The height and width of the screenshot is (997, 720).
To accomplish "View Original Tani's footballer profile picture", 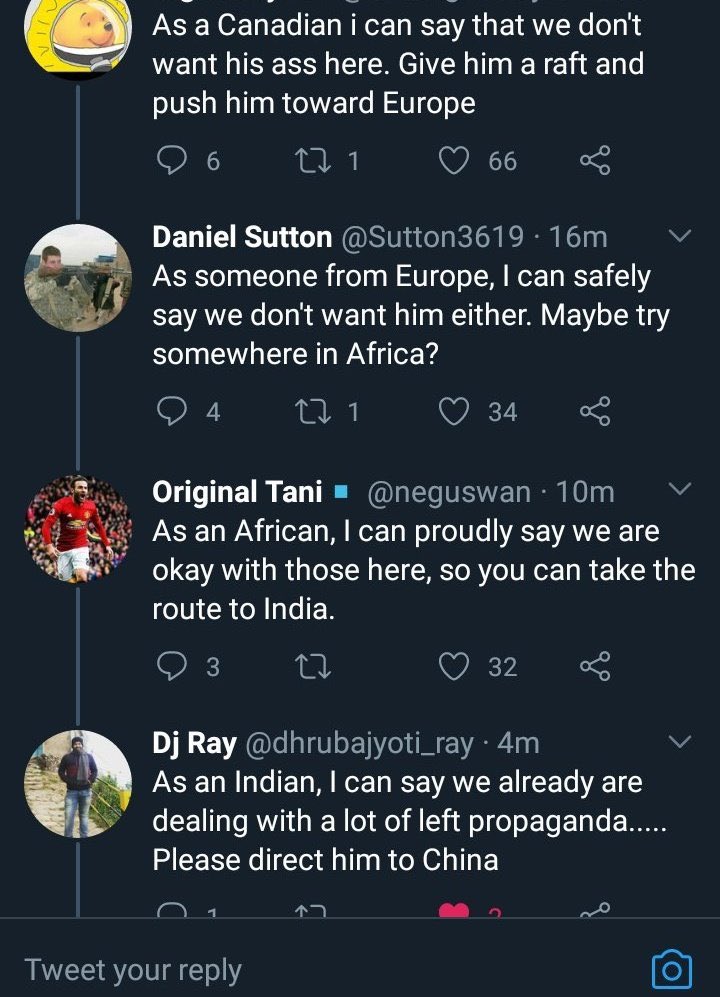I will click(x=78, y=529).
